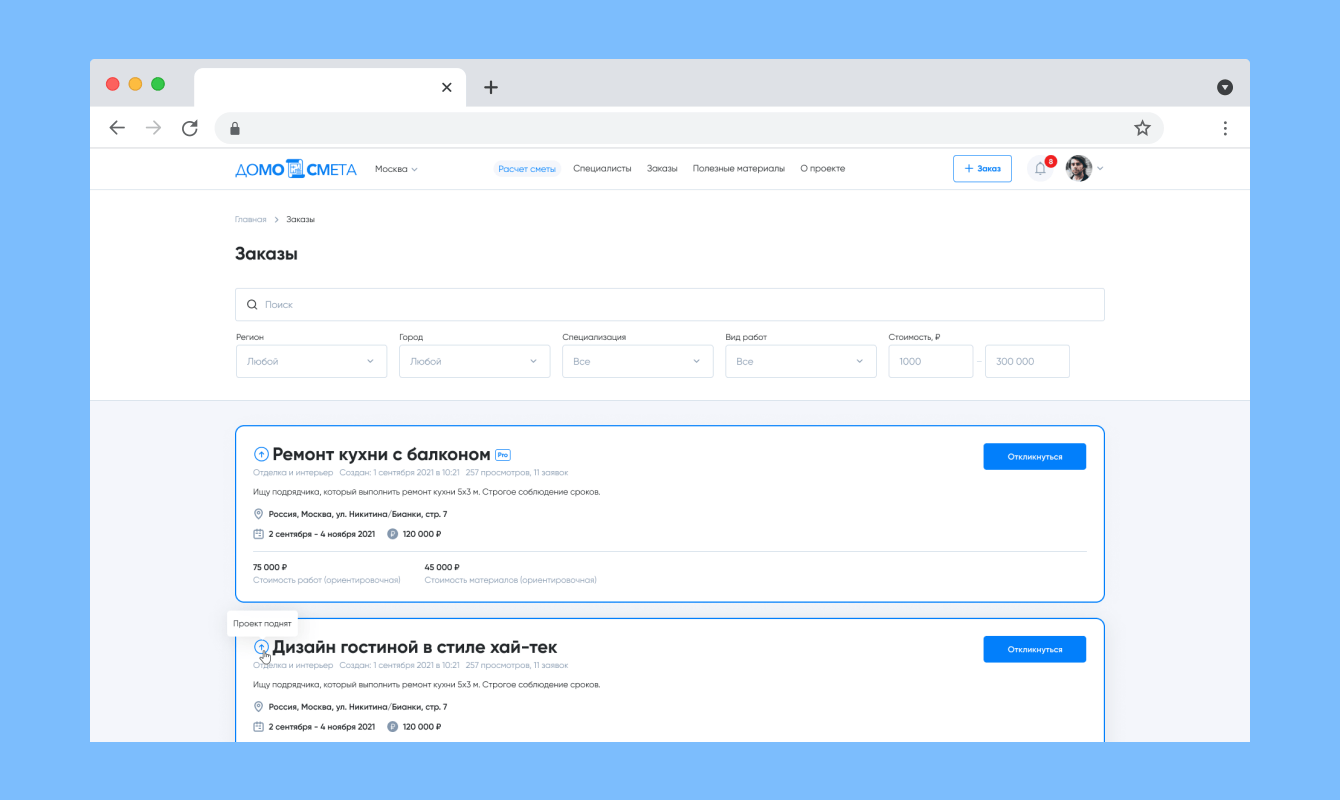Click the + Заказ button

[x=982, y=169]
